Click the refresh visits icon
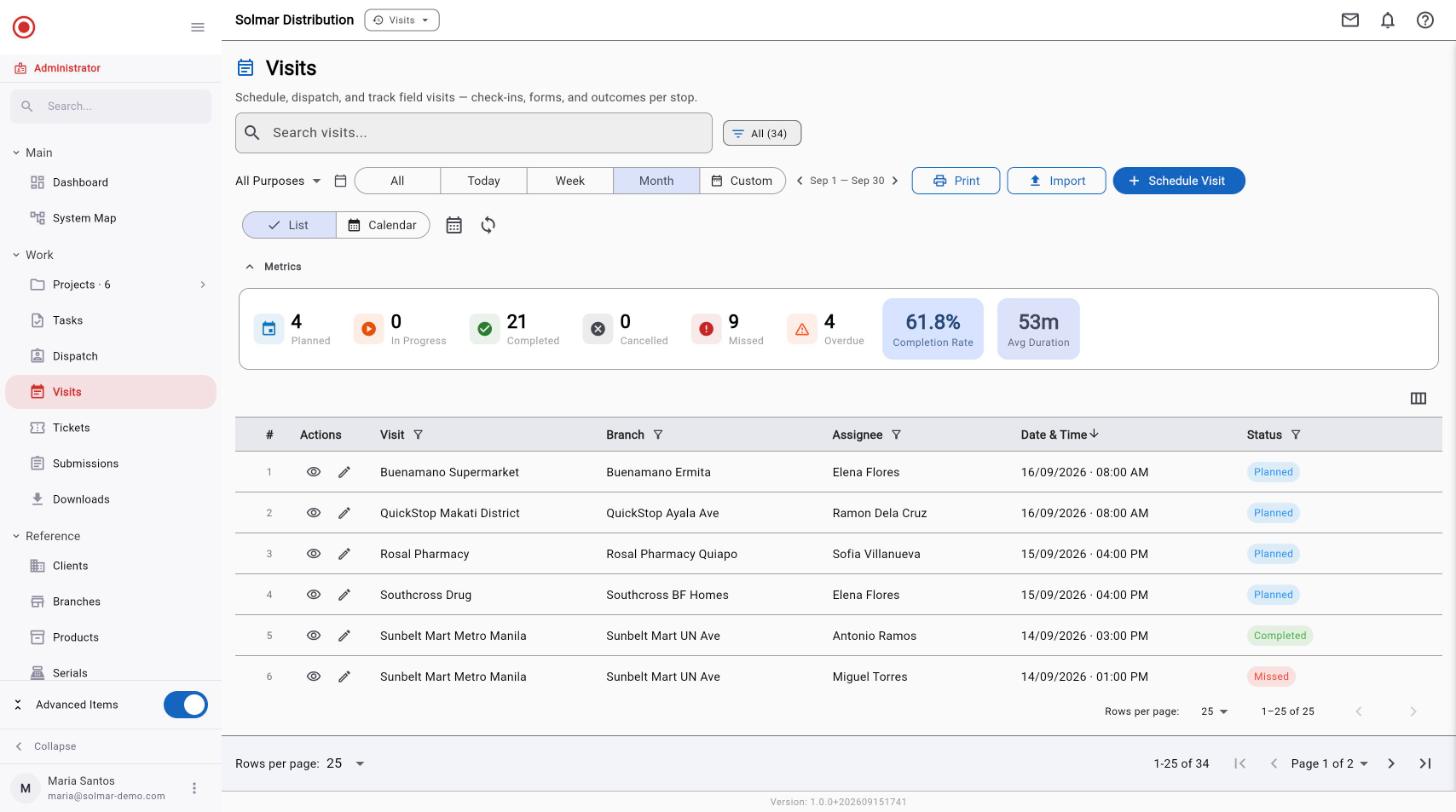Viewport: 1456px width, 812px height. coord(488,225)
